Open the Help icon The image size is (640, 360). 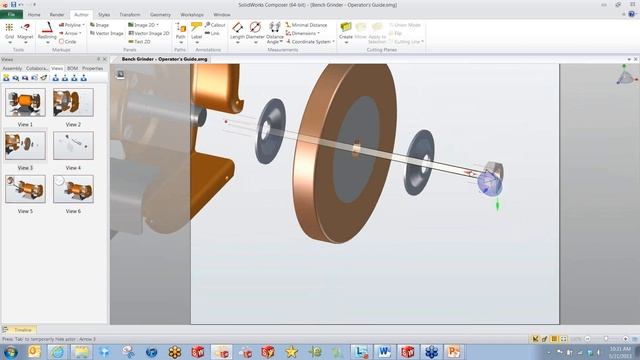[631, 14]
